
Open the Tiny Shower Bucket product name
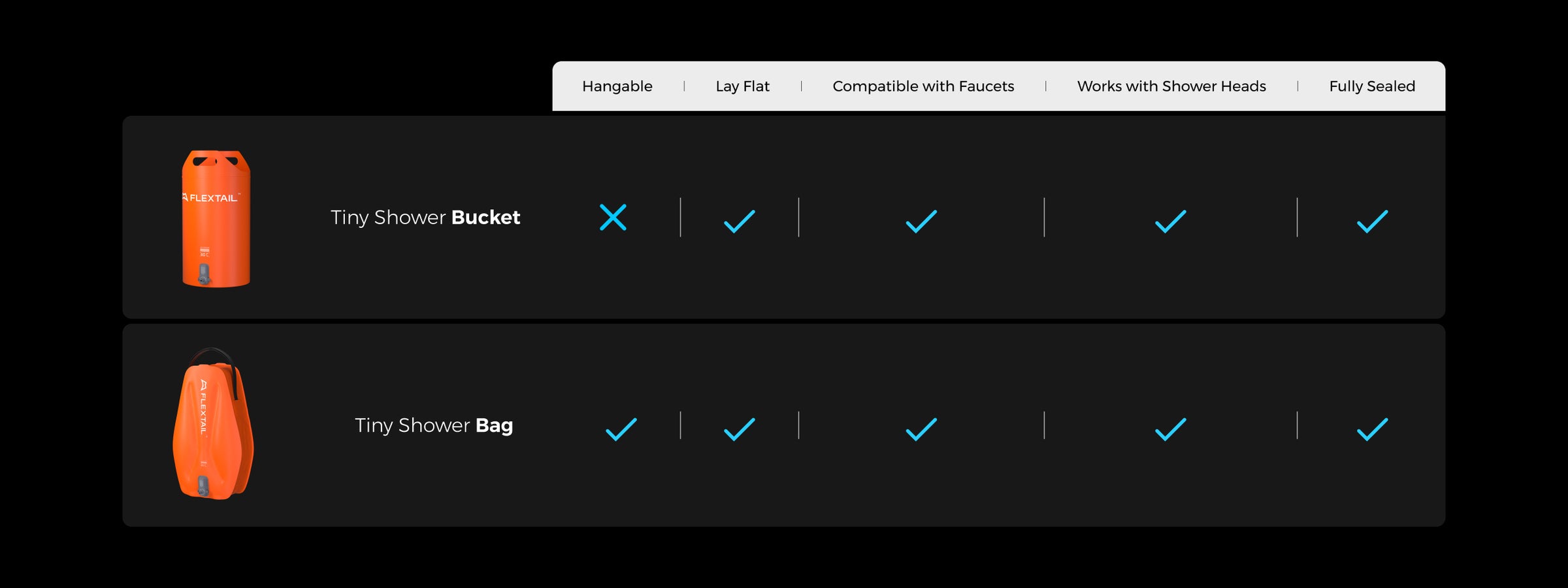pos(425,218)
